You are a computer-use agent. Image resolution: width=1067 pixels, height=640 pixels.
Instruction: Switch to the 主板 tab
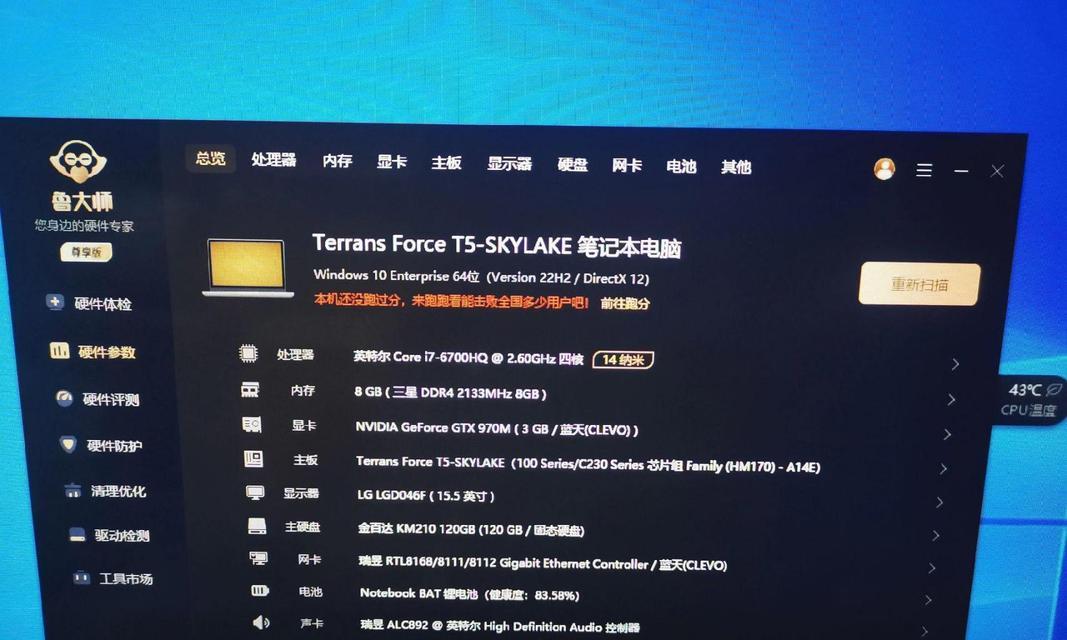pos(446,163)
